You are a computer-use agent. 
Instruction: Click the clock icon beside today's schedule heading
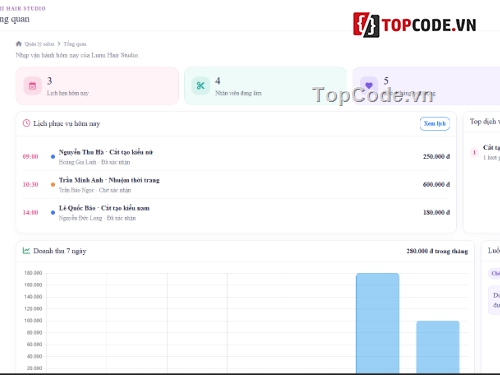pyautogui.click(x=26, y=123)
